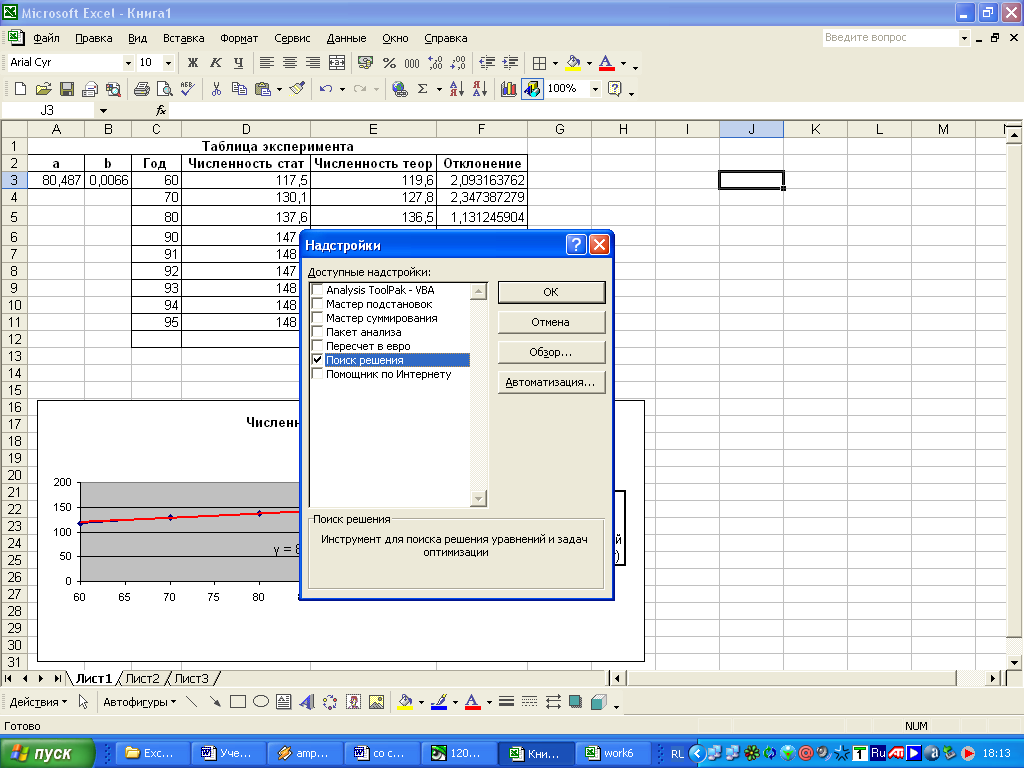Check Пересчет в евро add-in

tap(317, 345)
